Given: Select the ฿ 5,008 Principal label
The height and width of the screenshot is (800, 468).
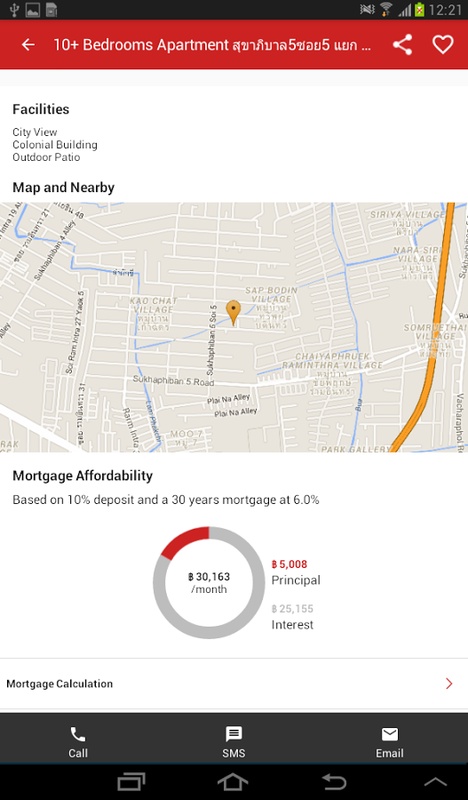Looking at the screenshot, I should (x=295, y=572).
